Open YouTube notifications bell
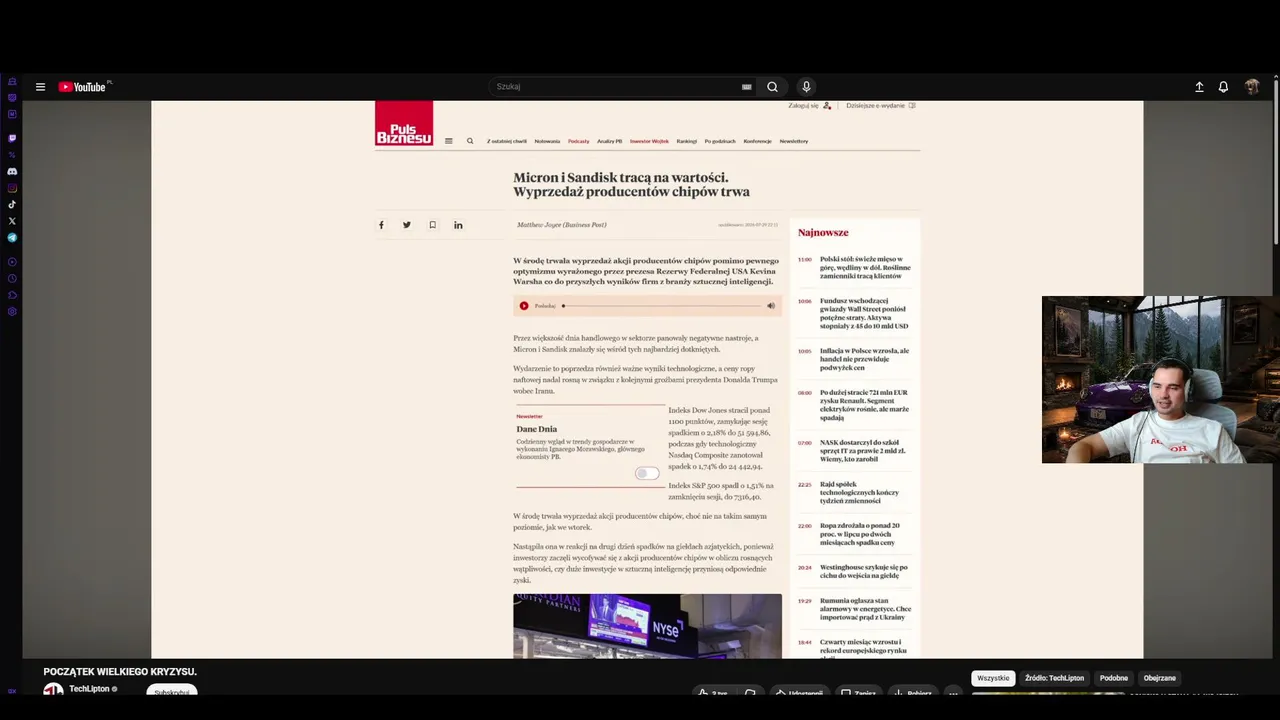This screenshot has height=720, width=1280. [x=1223, y=87]
